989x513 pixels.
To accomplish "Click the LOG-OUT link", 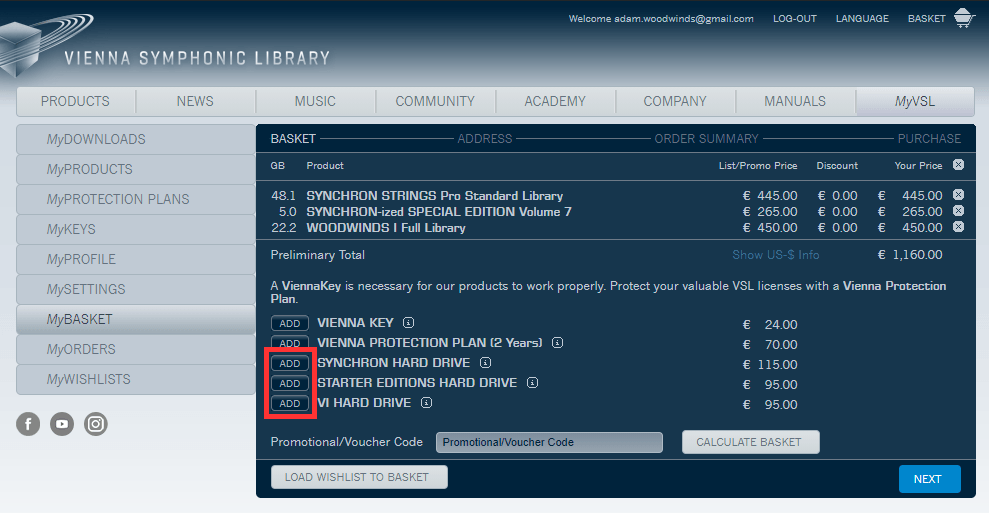I will pyautogui.click(x=795, y=19).
